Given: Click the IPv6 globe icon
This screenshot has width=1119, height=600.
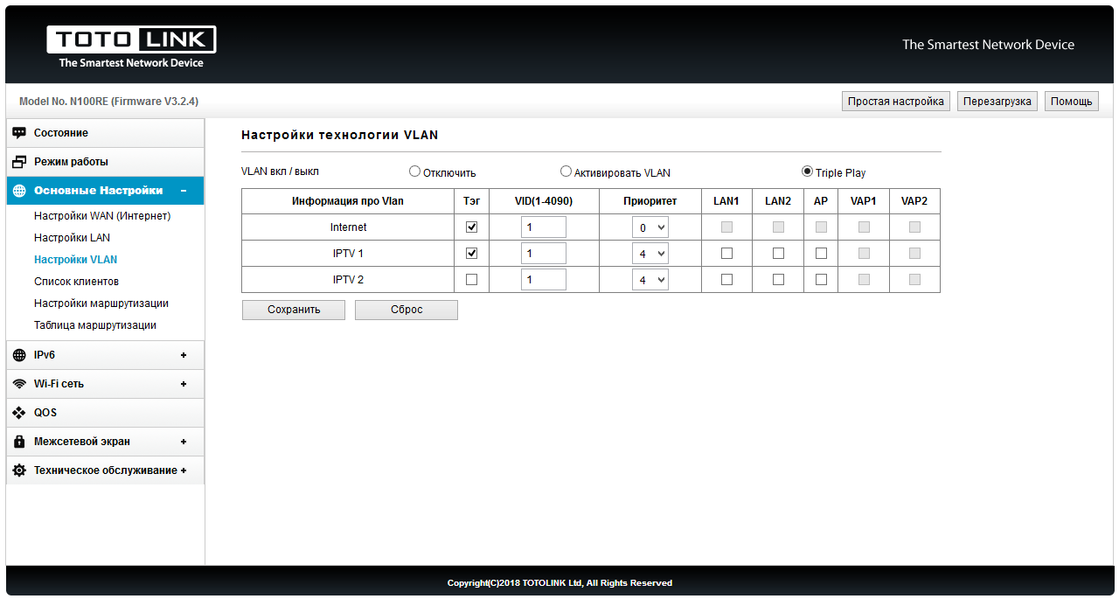Looking at the screenshot, I should point(19,355).
